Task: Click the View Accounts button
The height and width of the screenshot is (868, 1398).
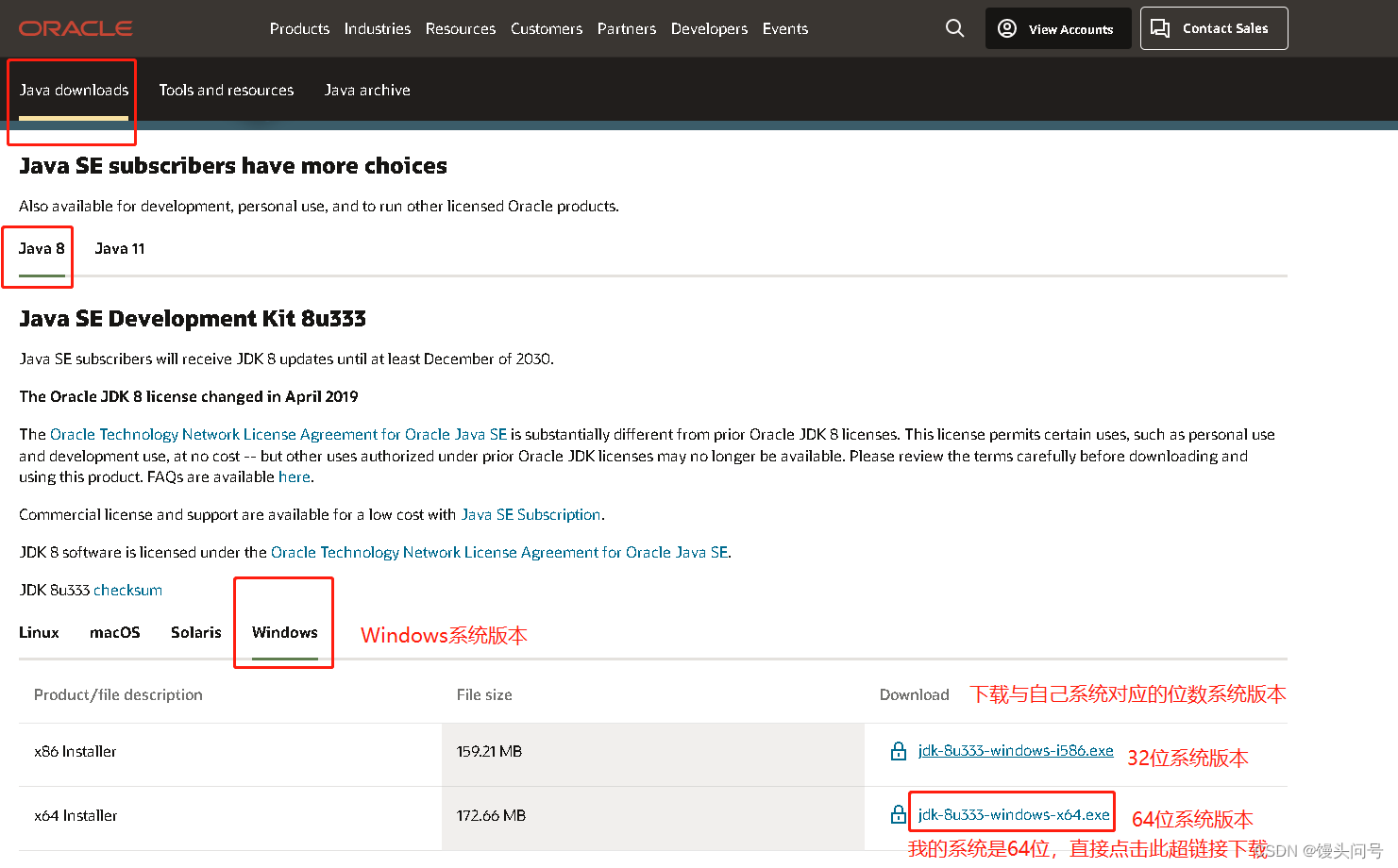Action: pos(1058,28)
